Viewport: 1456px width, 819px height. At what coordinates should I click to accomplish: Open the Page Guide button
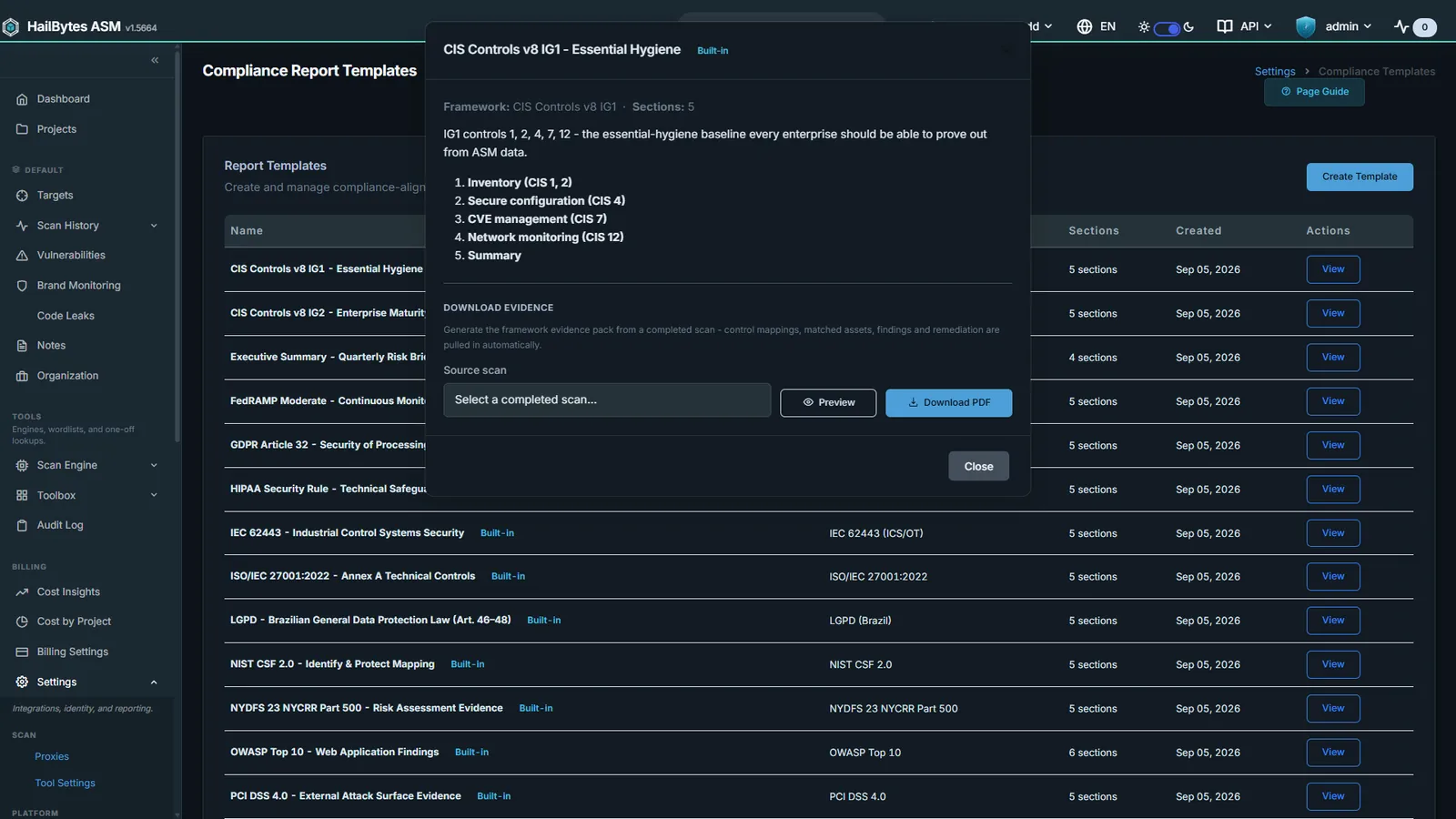pos(1314,92)
